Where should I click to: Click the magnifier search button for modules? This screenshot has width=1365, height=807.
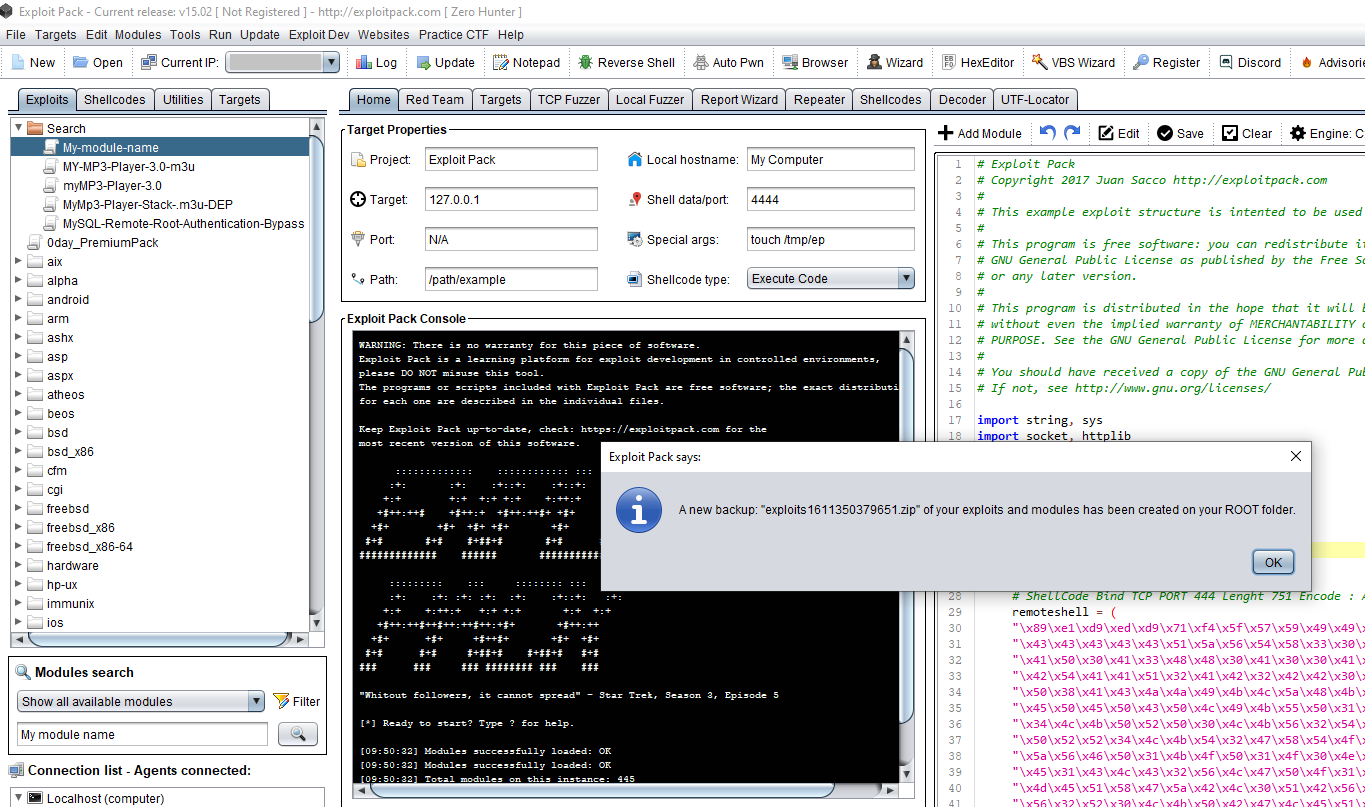click(297, 735)
